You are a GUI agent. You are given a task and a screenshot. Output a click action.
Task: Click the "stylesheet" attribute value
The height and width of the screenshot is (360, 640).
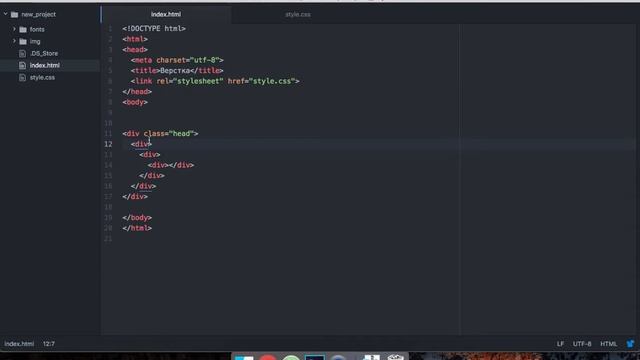[x=198, y=81]
